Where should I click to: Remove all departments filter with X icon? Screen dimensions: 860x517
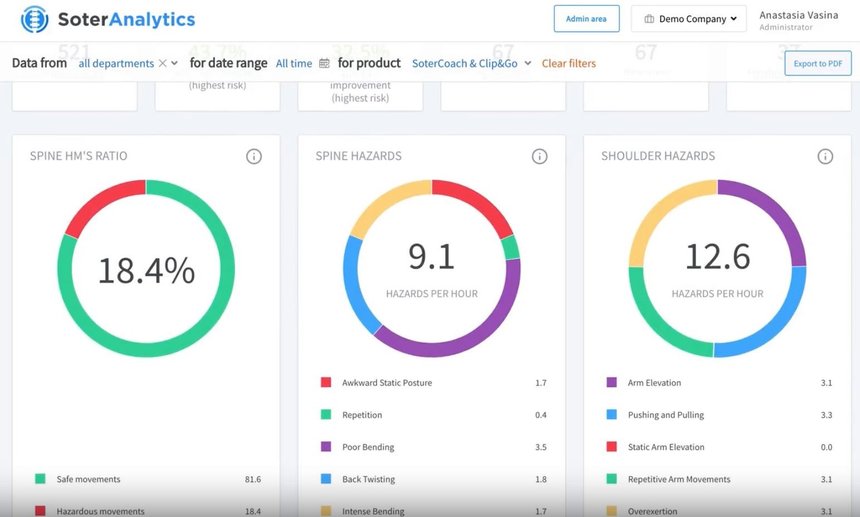pos(162,63)
